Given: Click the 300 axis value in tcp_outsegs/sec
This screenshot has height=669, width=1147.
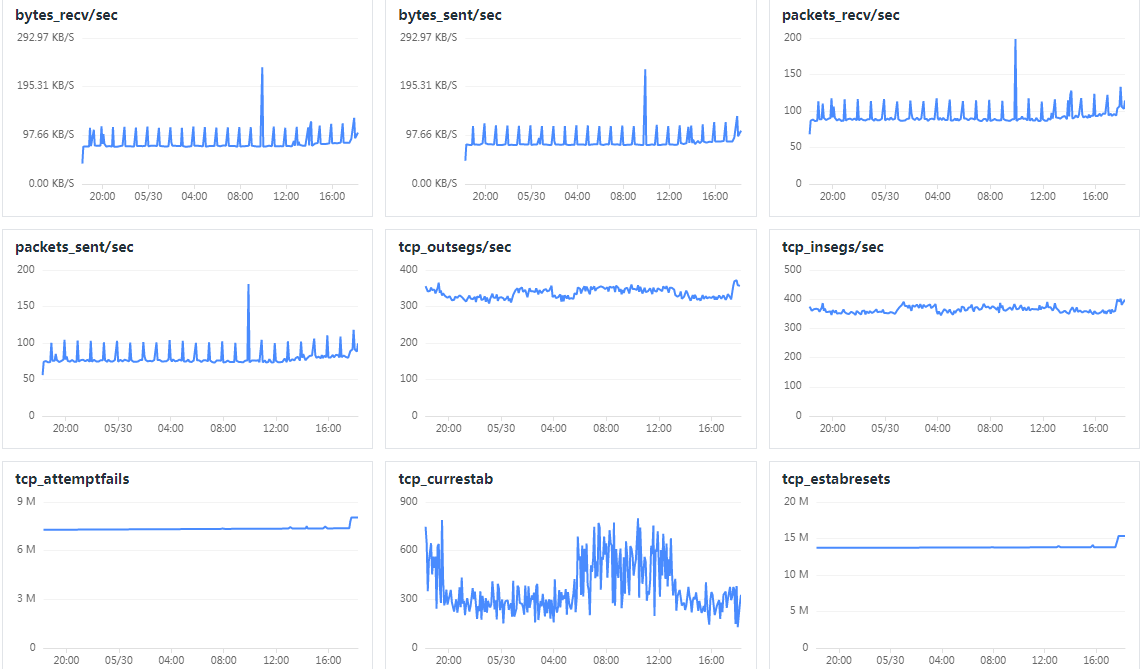Looking at the screenshot, I should (x=409, y=306).
